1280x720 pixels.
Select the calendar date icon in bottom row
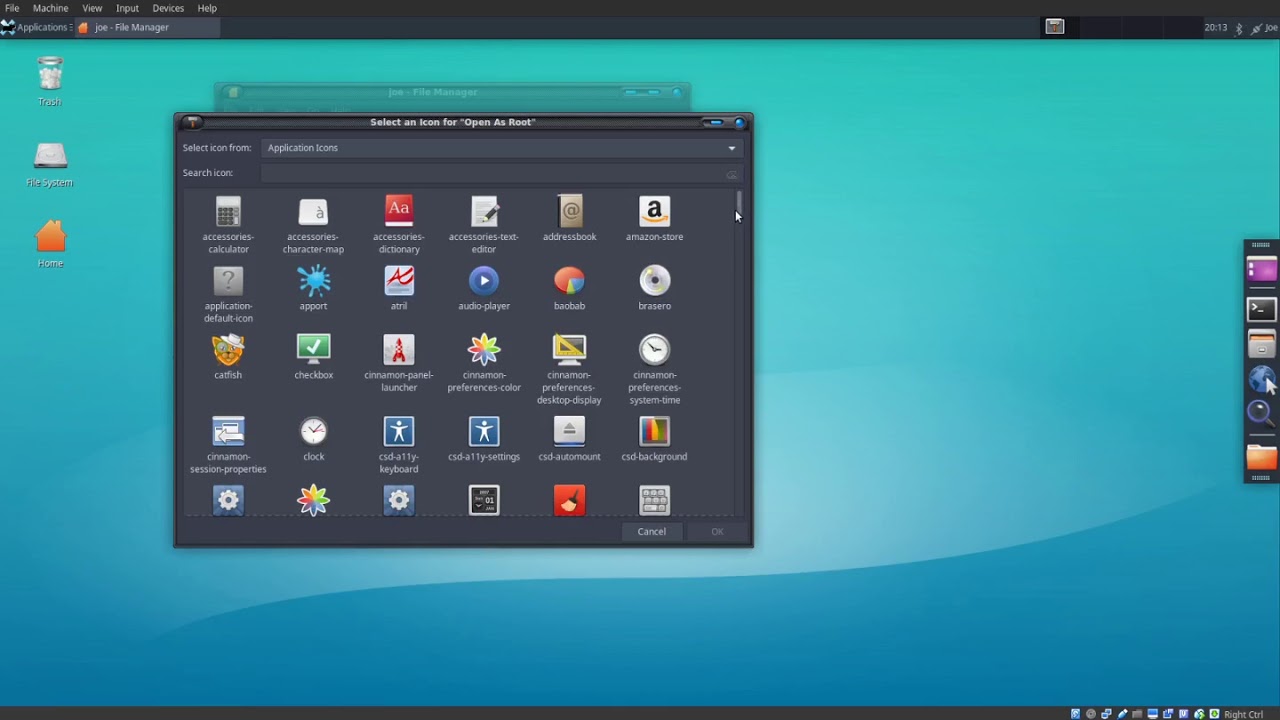click(484, 500)
